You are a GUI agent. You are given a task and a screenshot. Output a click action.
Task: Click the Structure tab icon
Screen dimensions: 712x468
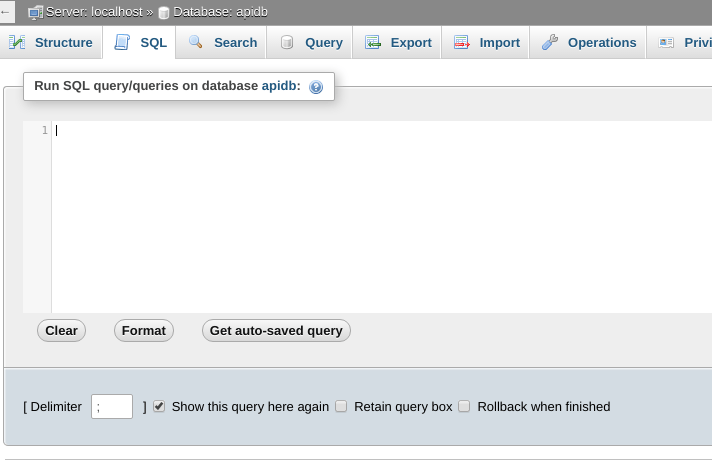(17, 42)
